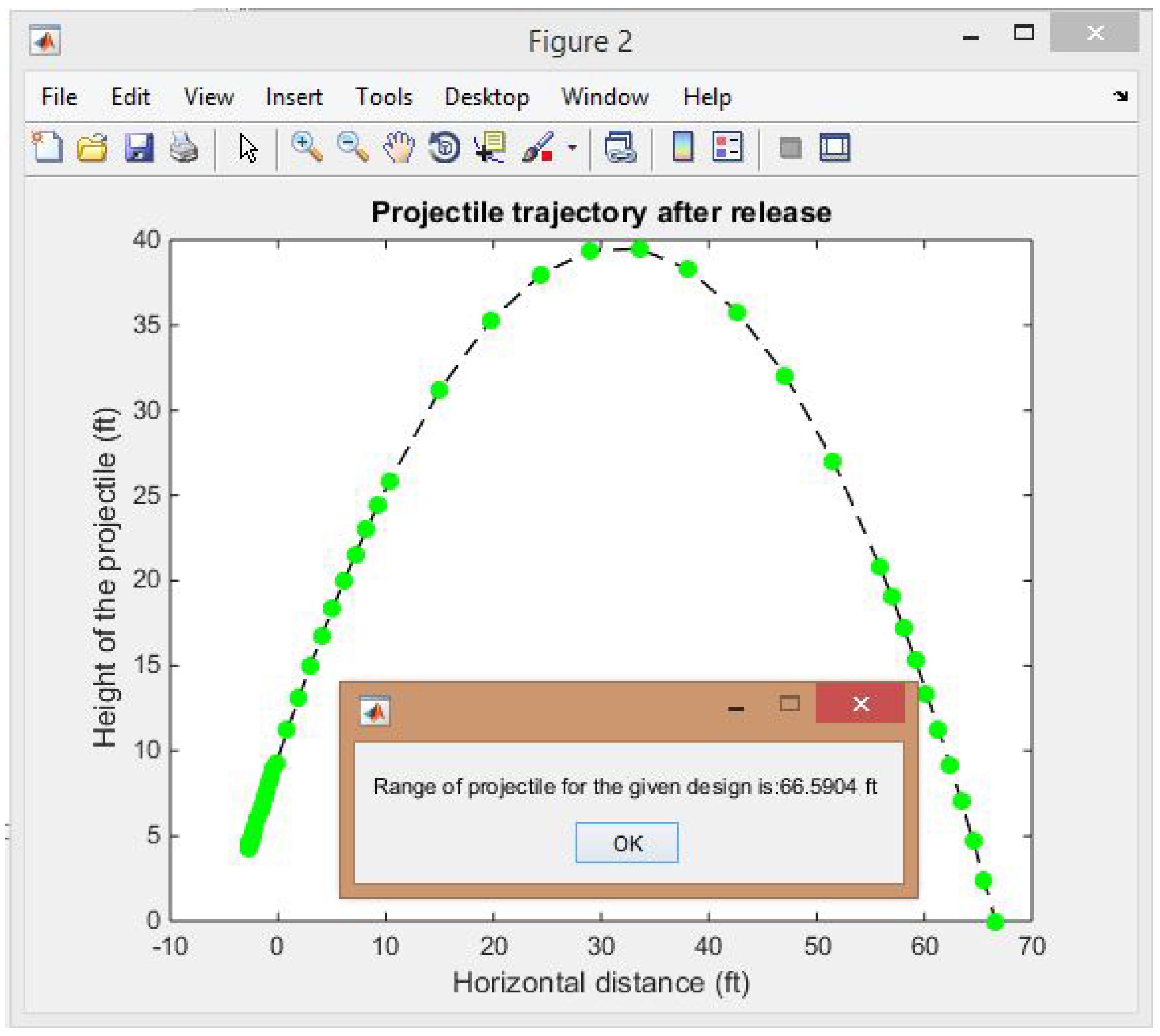Screen dimensions: 1160x1036
Task: Expand the brush color dropdown arrow
Action: click(572, 148)
